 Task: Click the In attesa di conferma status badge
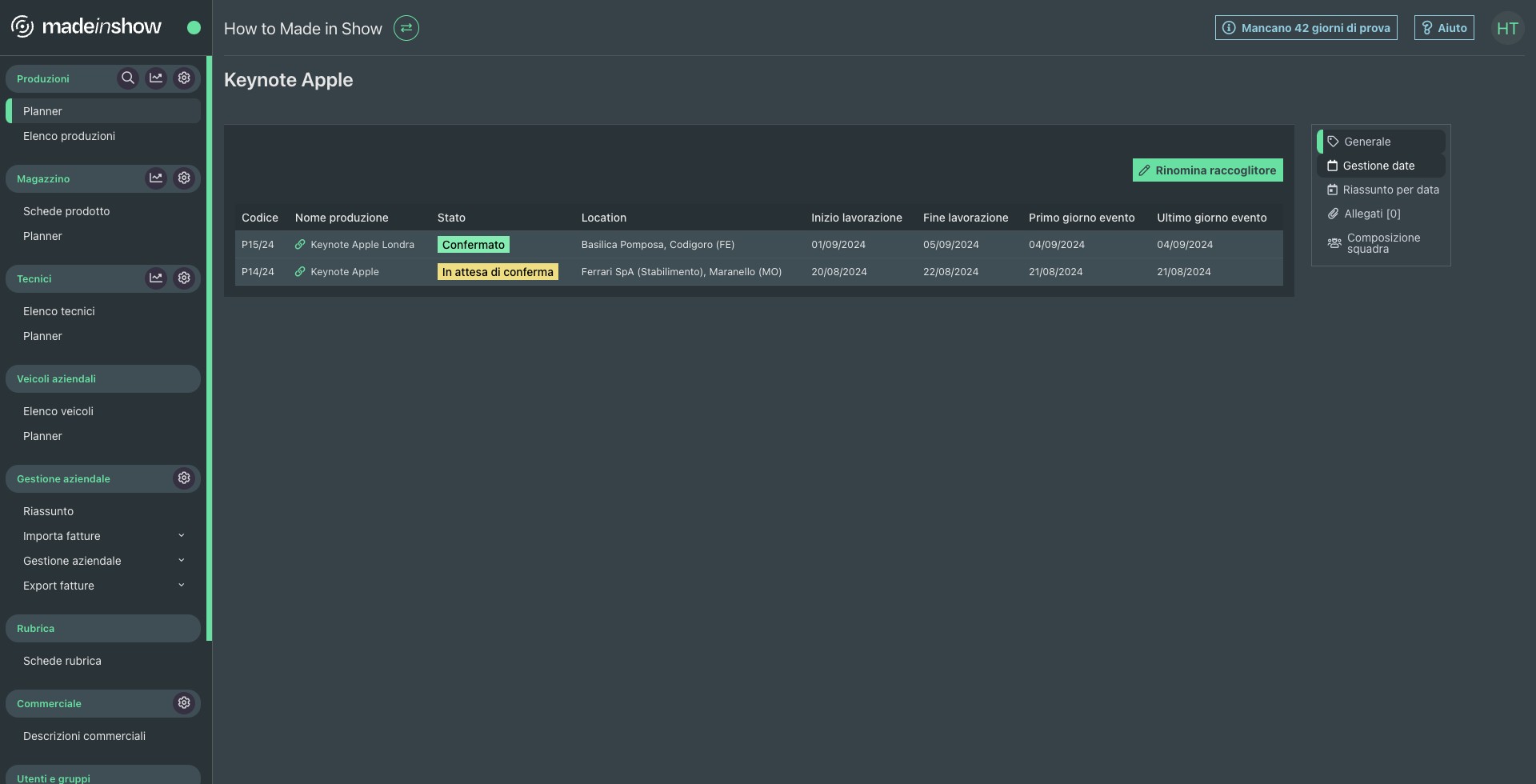click(x=498, y=272)
